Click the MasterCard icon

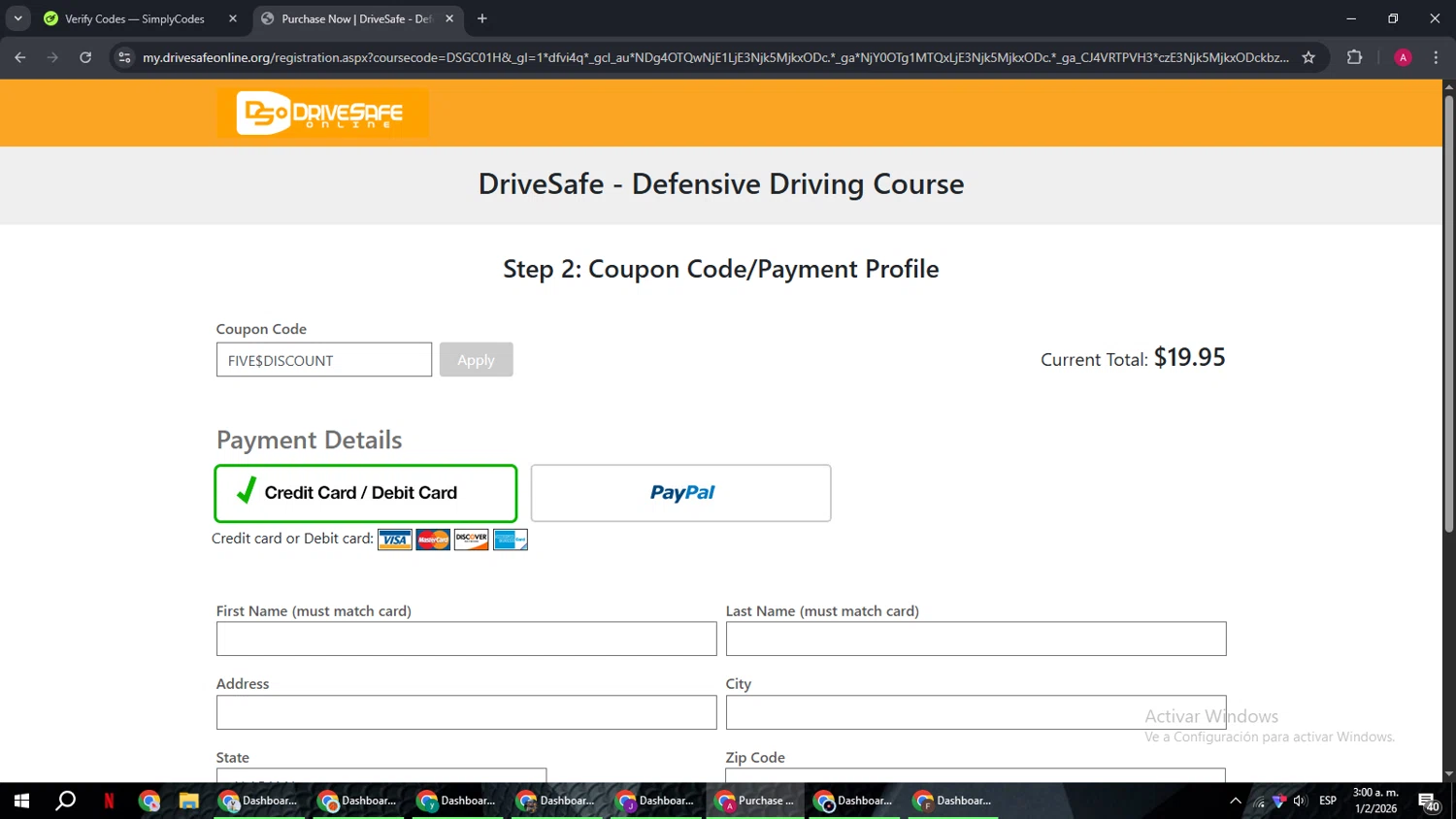433,540
